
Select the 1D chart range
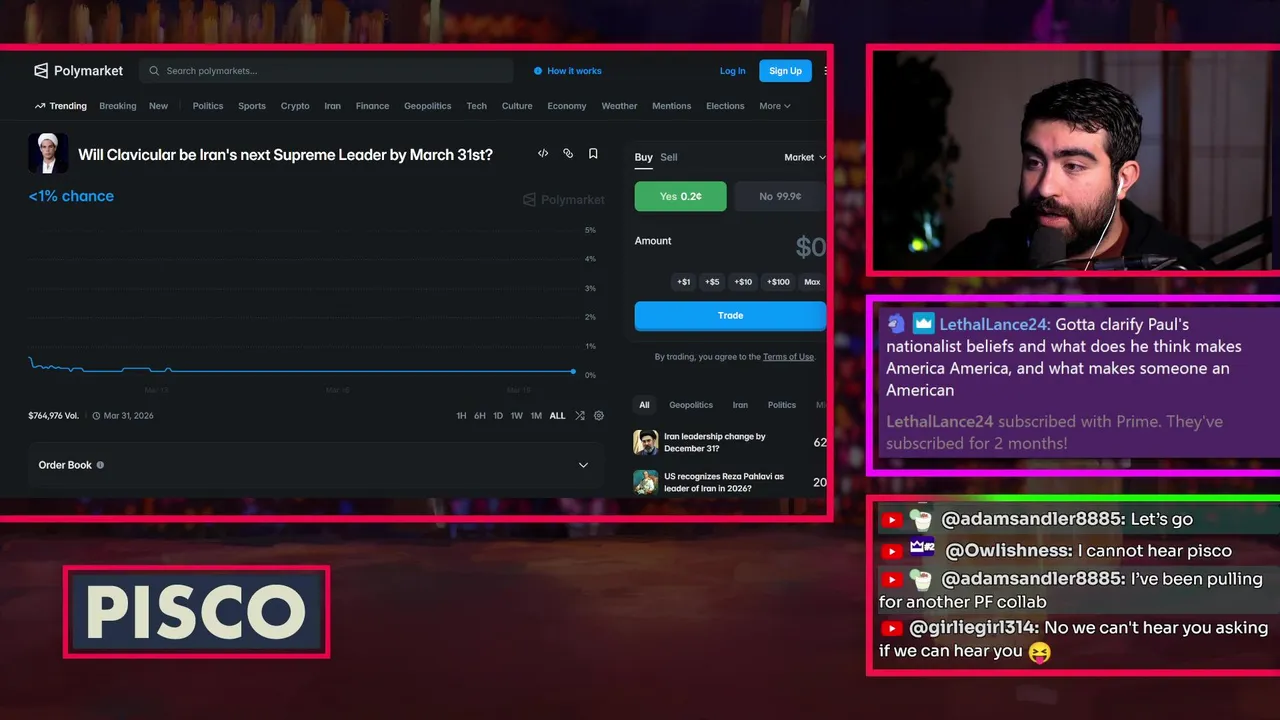[x=498, y=415]
